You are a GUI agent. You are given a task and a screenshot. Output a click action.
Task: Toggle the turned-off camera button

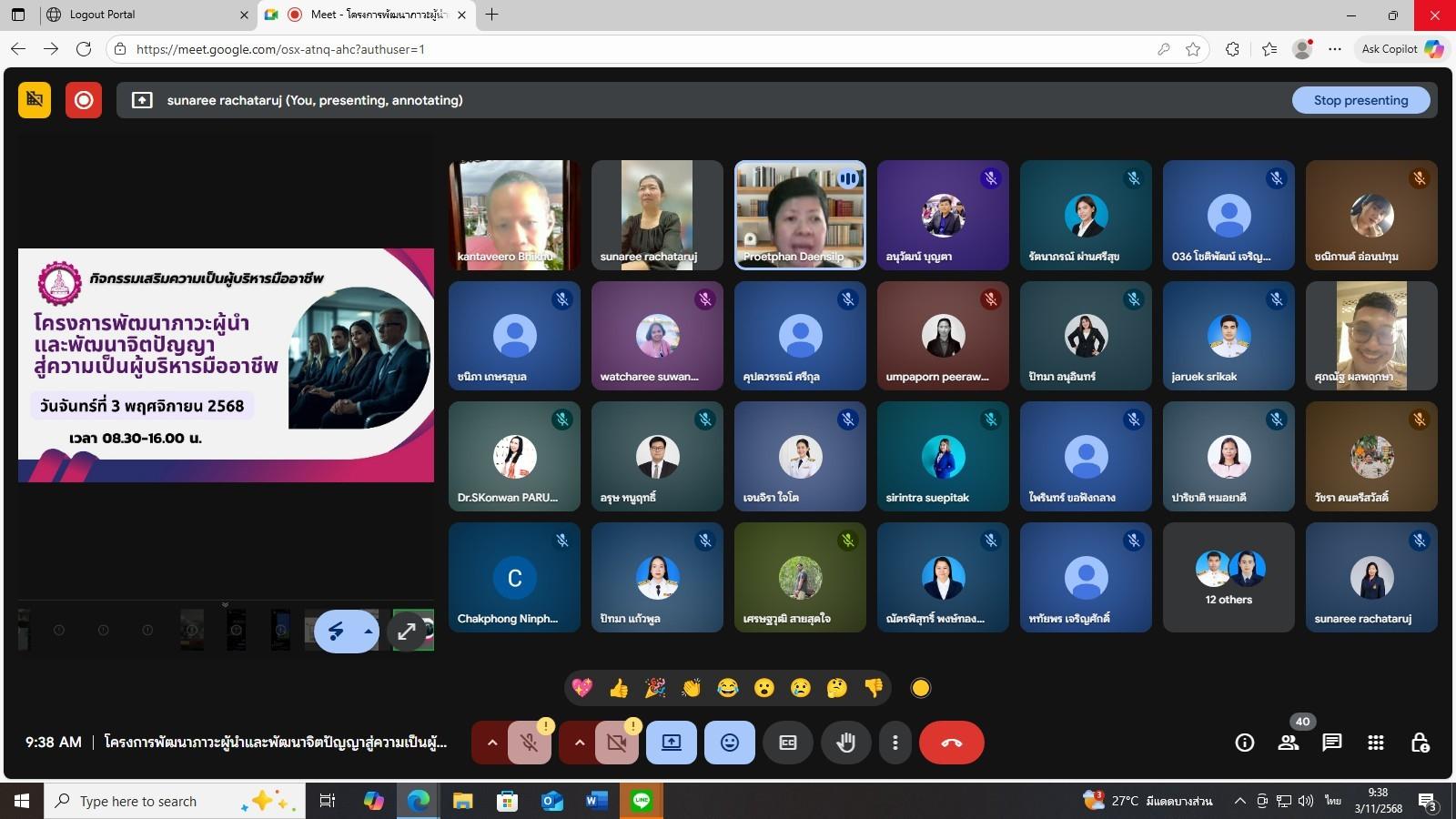pyautogui.click(x=616, y=743)
